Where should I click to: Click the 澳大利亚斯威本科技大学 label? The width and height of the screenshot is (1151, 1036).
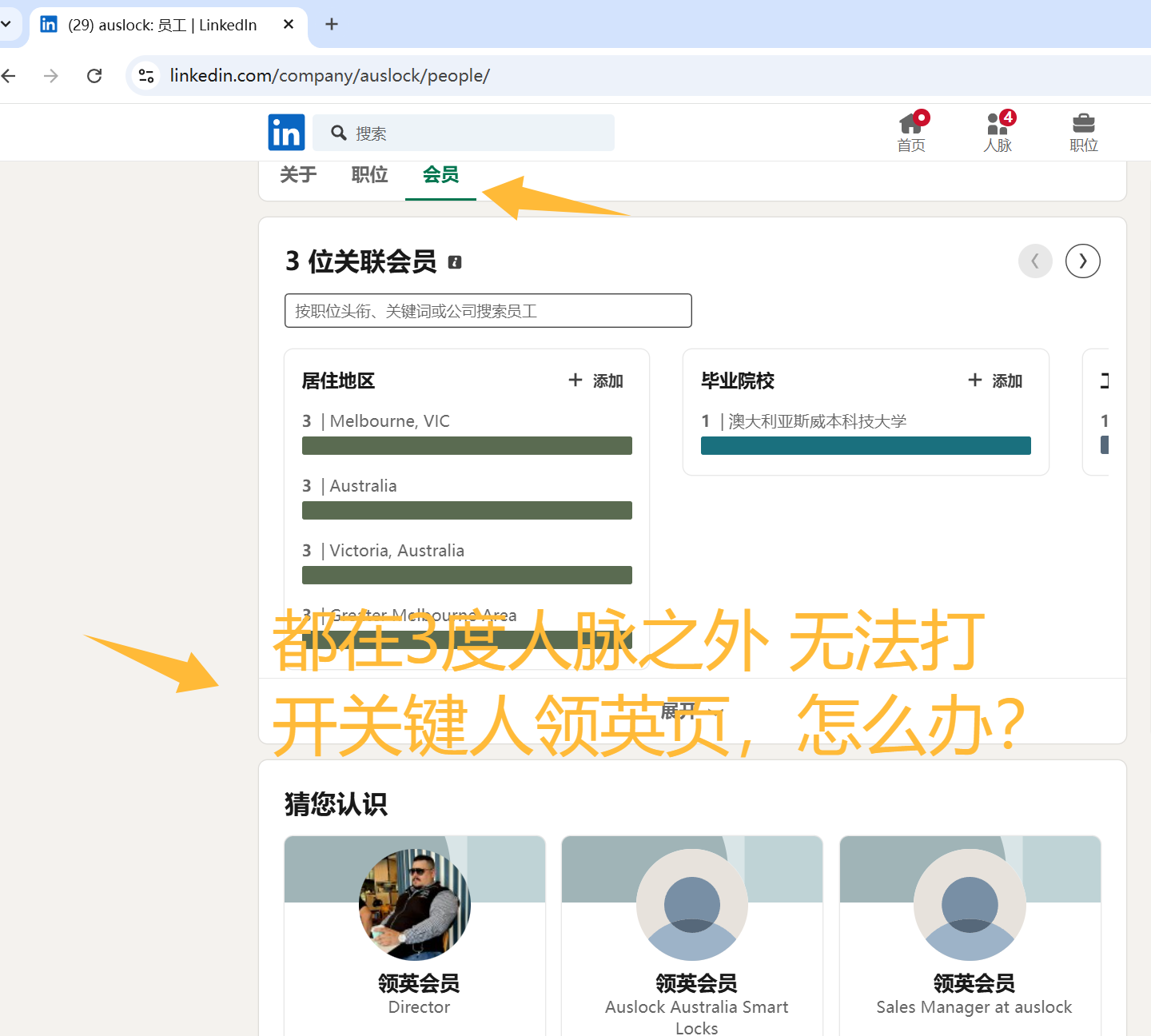coord(817,421)
